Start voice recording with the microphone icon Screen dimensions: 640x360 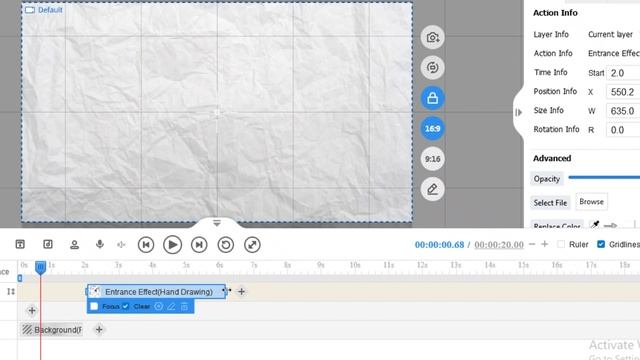(100, 244)
